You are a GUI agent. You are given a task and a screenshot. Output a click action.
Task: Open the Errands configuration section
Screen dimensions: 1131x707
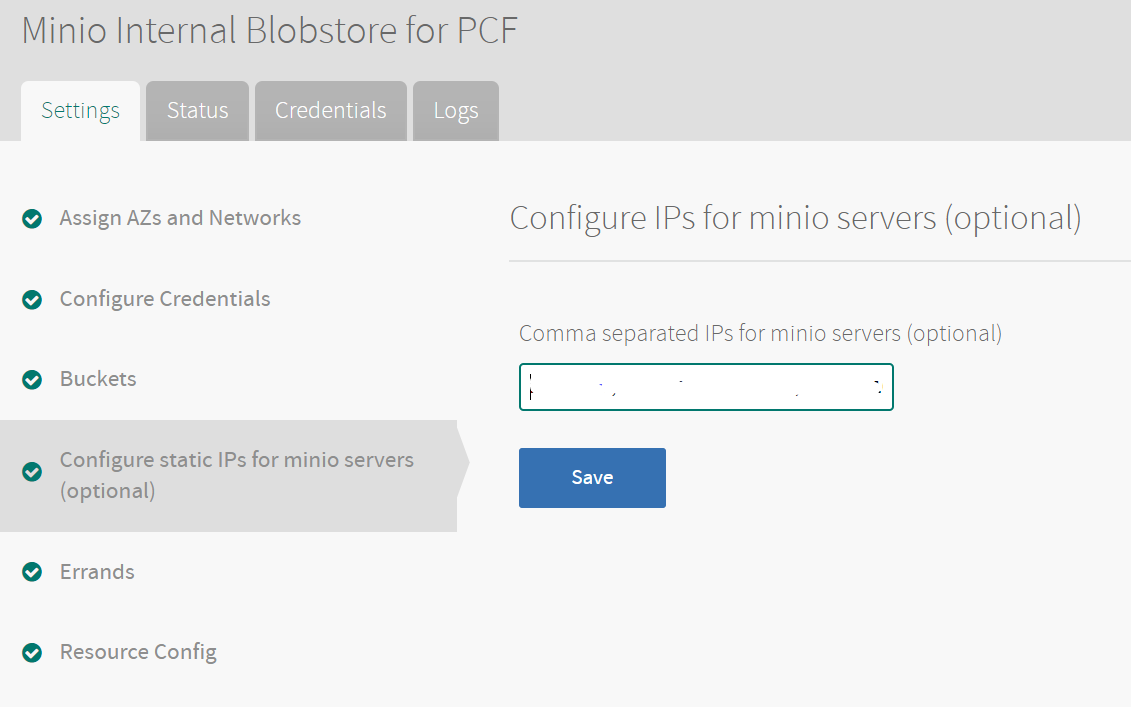pos(97,571)
